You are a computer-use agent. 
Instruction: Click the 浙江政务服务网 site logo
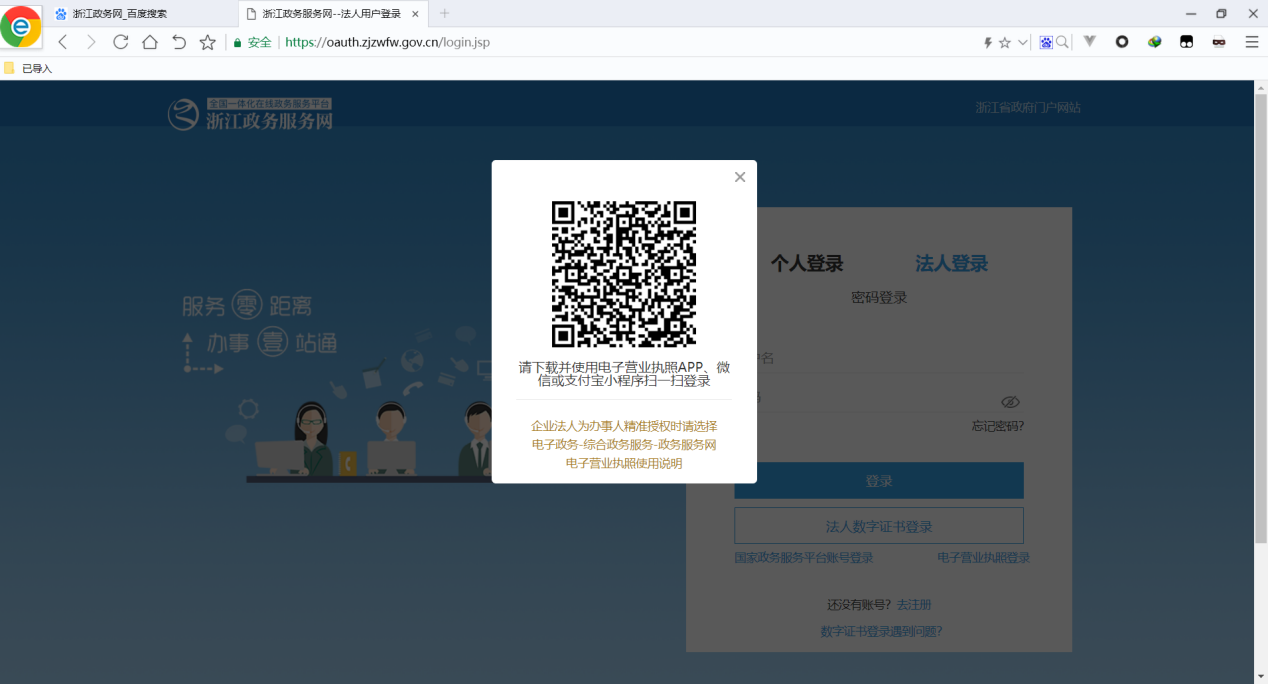tap(250, 114)
